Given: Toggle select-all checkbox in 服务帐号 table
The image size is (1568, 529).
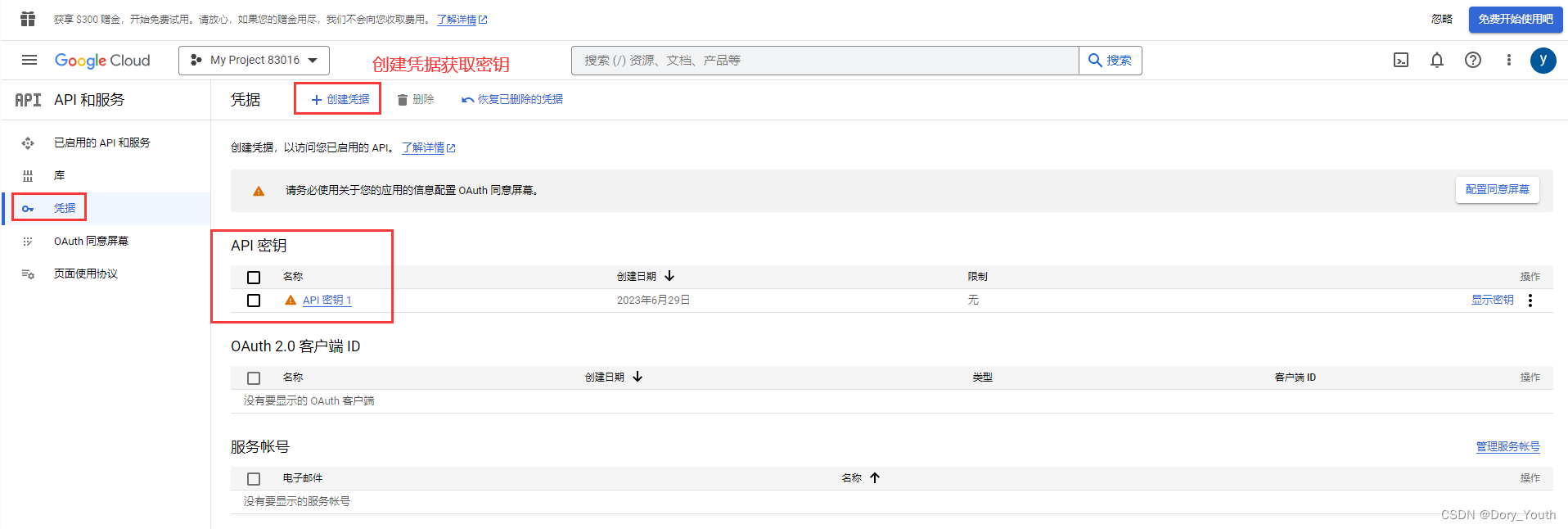Looking at the screenshot, I should (x=254, y=479).
